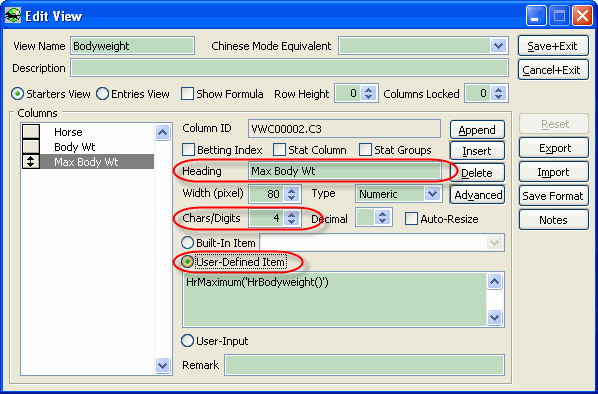598x394 pixels.
Task: Click the row selector box beside Body Wt
Action: 31,146
